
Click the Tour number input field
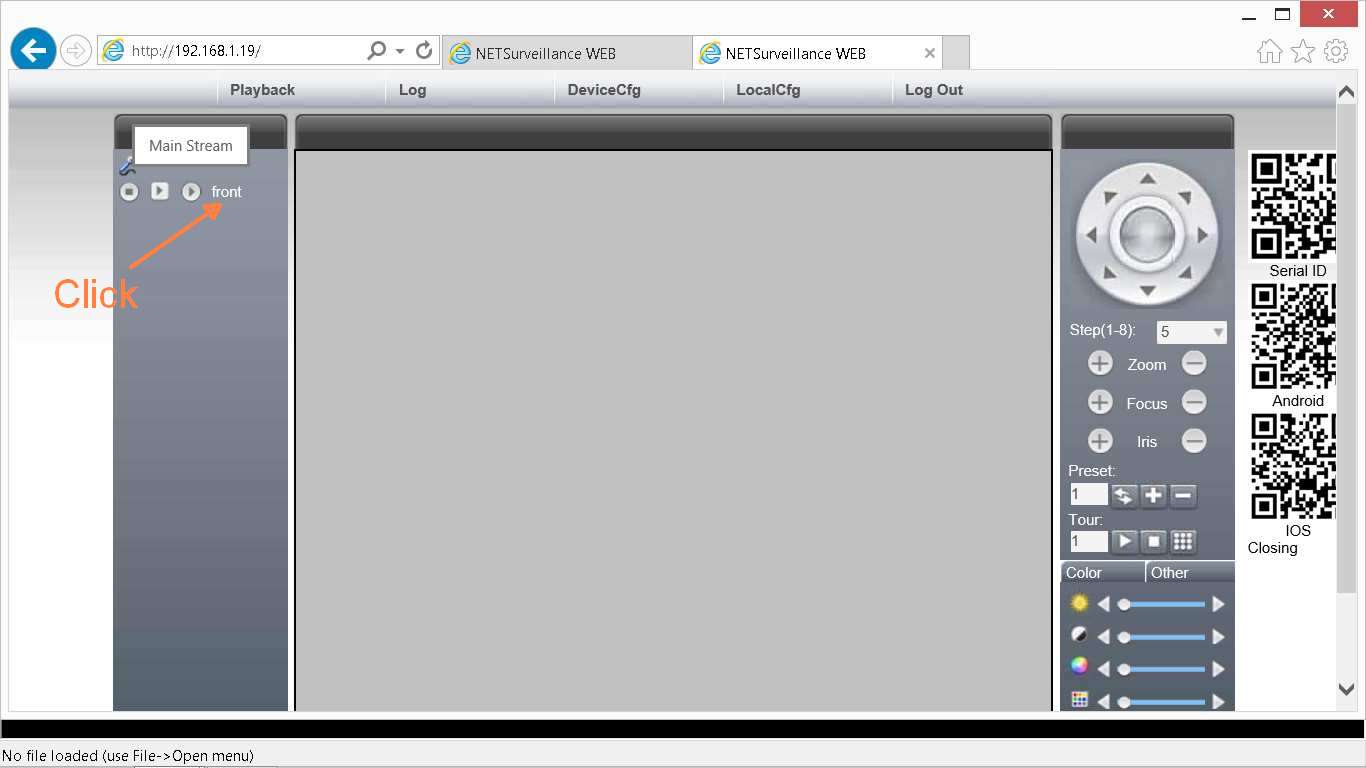[1088, 542]
